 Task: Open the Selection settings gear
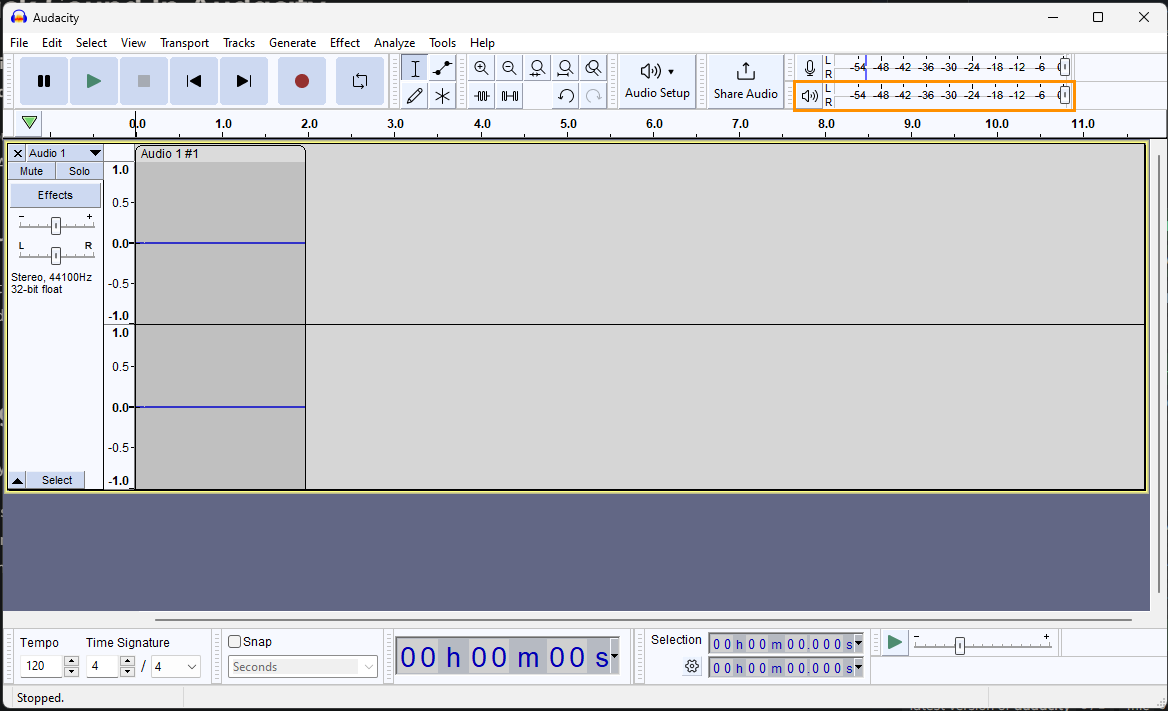coord(692,666)
